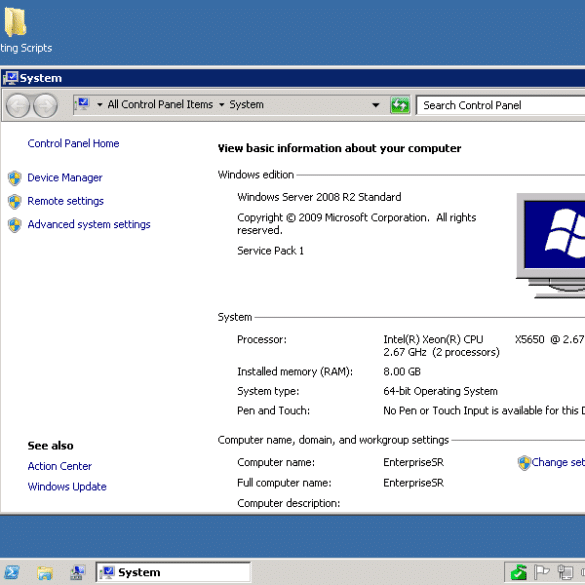
Task: Launch PowerShell from the taskbar
Action: 12,572
